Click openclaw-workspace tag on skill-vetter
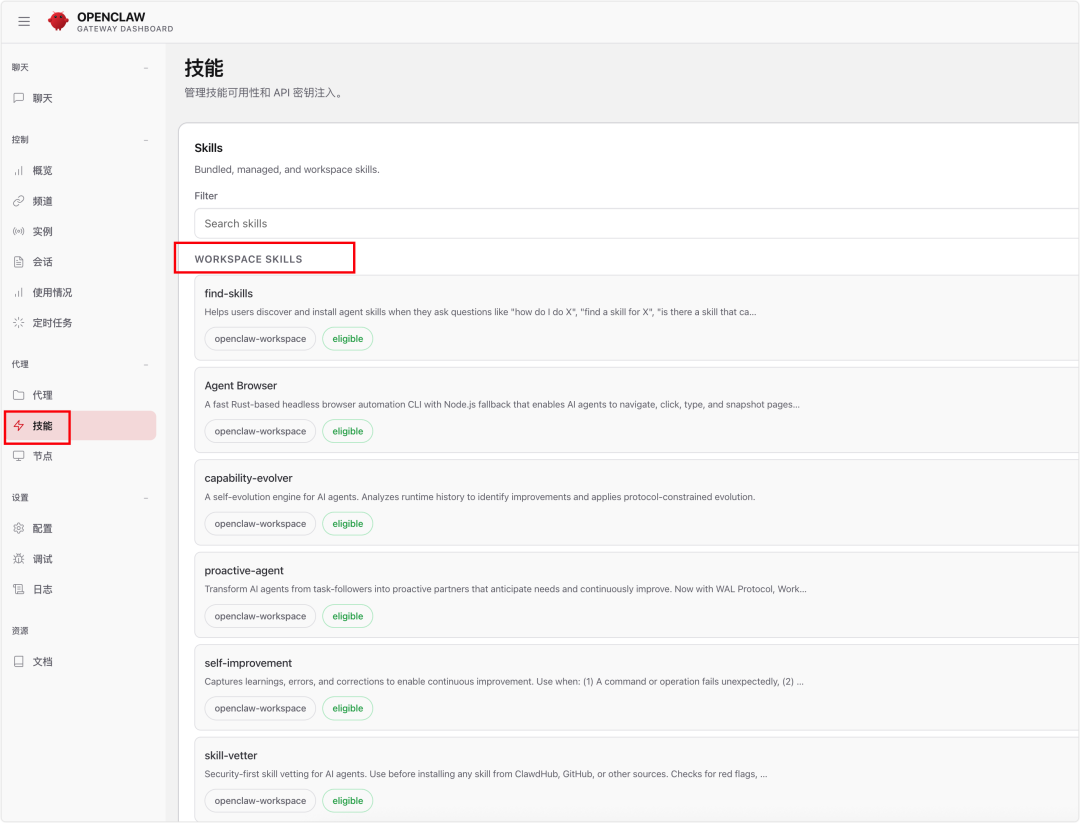Viewport: 1080px width, 823px height. (260, 801)
